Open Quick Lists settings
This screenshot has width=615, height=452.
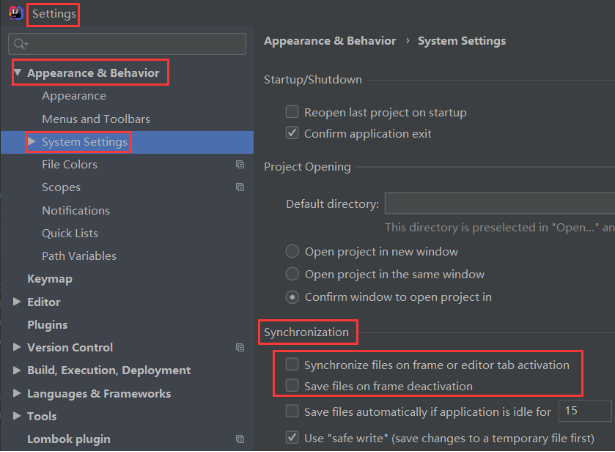click(x=70, y=233)
